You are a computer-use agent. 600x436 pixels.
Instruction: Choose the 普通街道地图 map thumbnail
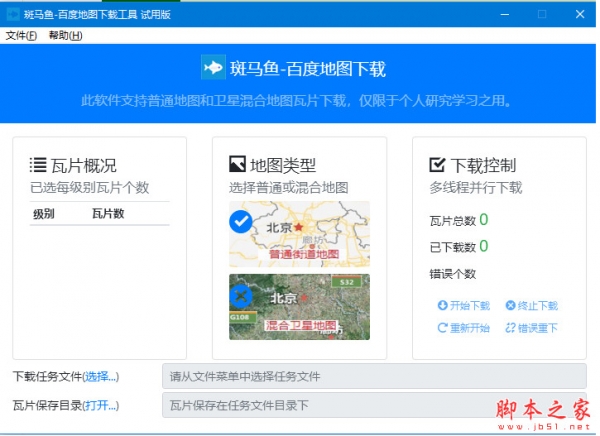click(299, 234)
